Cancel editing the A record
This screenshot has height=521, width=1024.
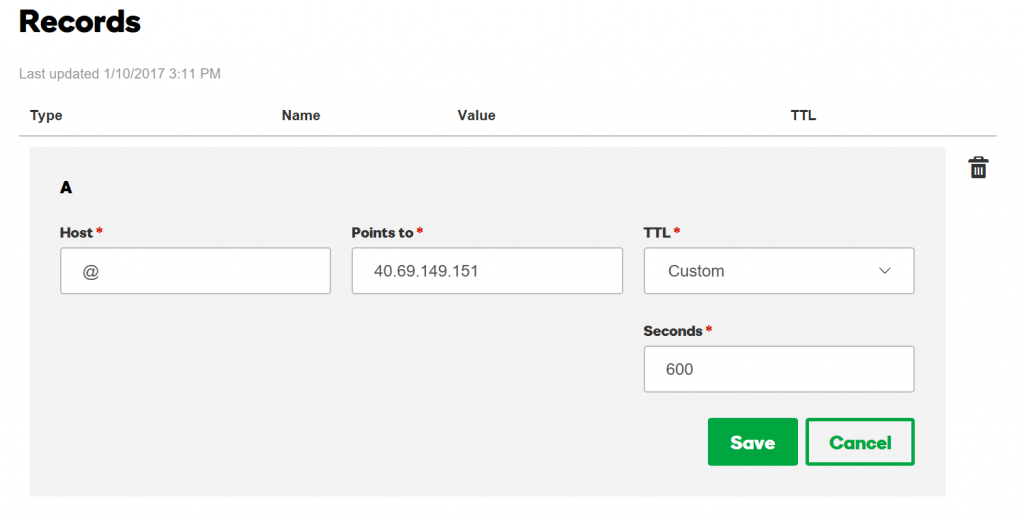(x=860, y=442)
